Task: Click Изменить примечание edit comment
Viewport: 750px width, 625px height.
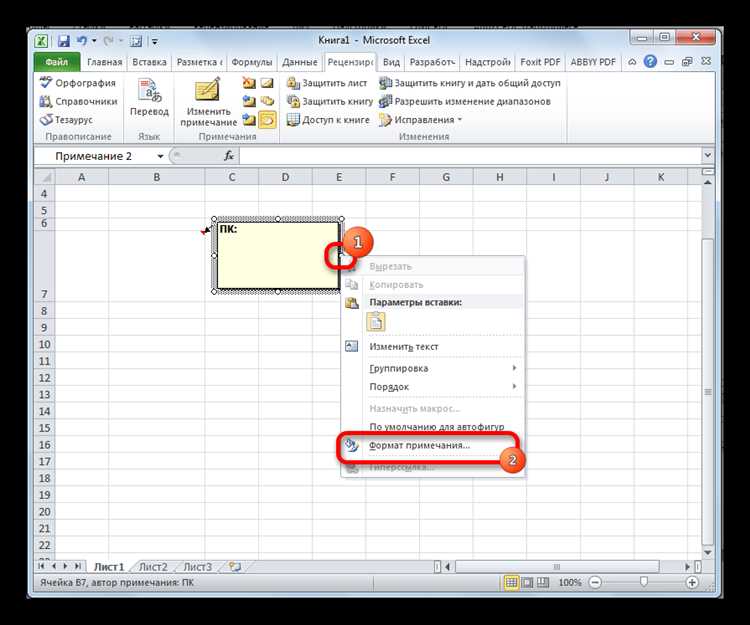Action: 209,102
